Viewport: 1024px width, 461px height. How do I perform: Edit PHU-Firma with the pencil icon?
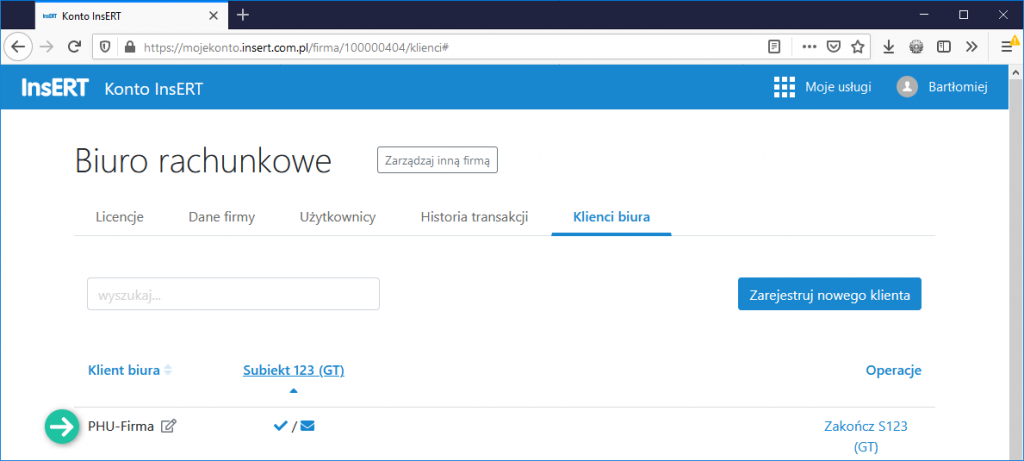(x=168, y=426)
